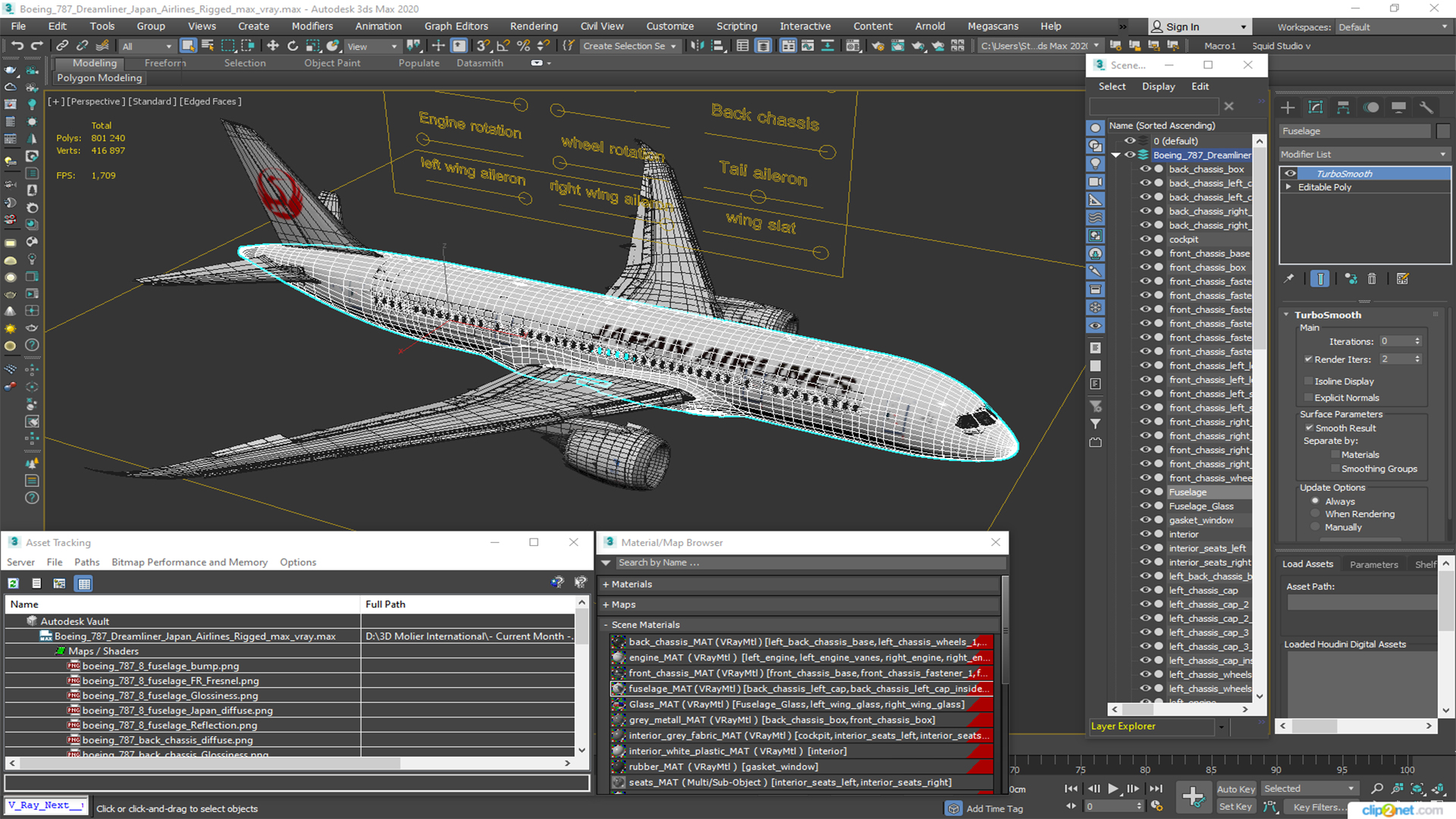Viewport: 1456px width, 819px height.
Task: Click the Render Setup teapot icon
Action: coord(877,45)
